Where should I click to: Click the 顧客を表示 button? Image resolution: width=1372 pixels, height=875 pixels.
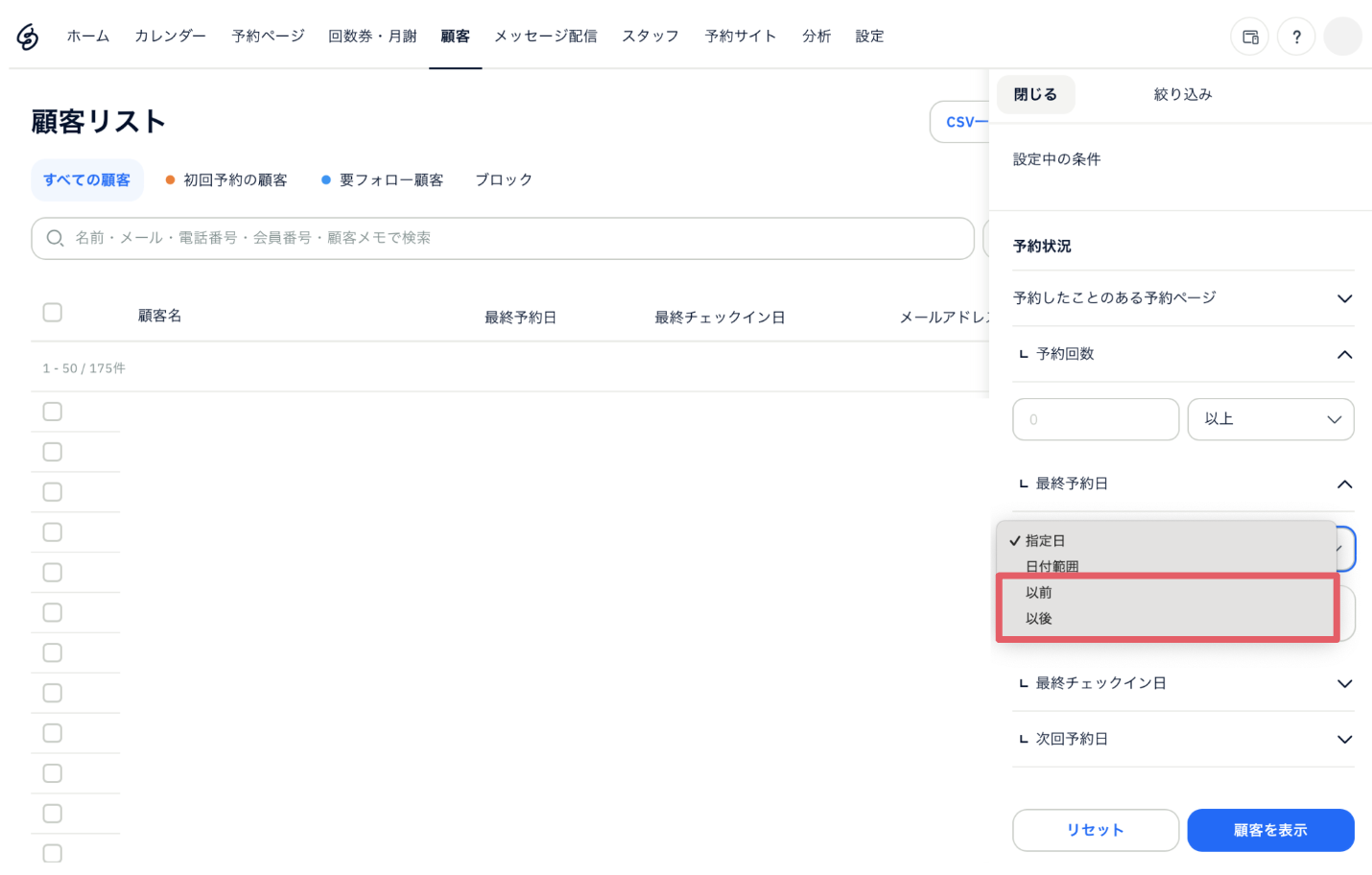(1270, 830)
